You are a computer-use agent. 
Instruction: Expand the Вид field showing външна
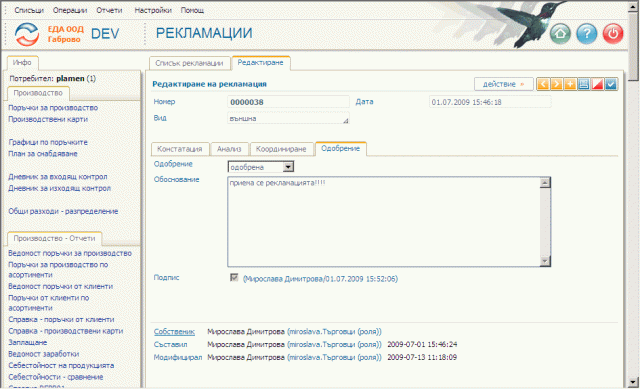[288, 118]
